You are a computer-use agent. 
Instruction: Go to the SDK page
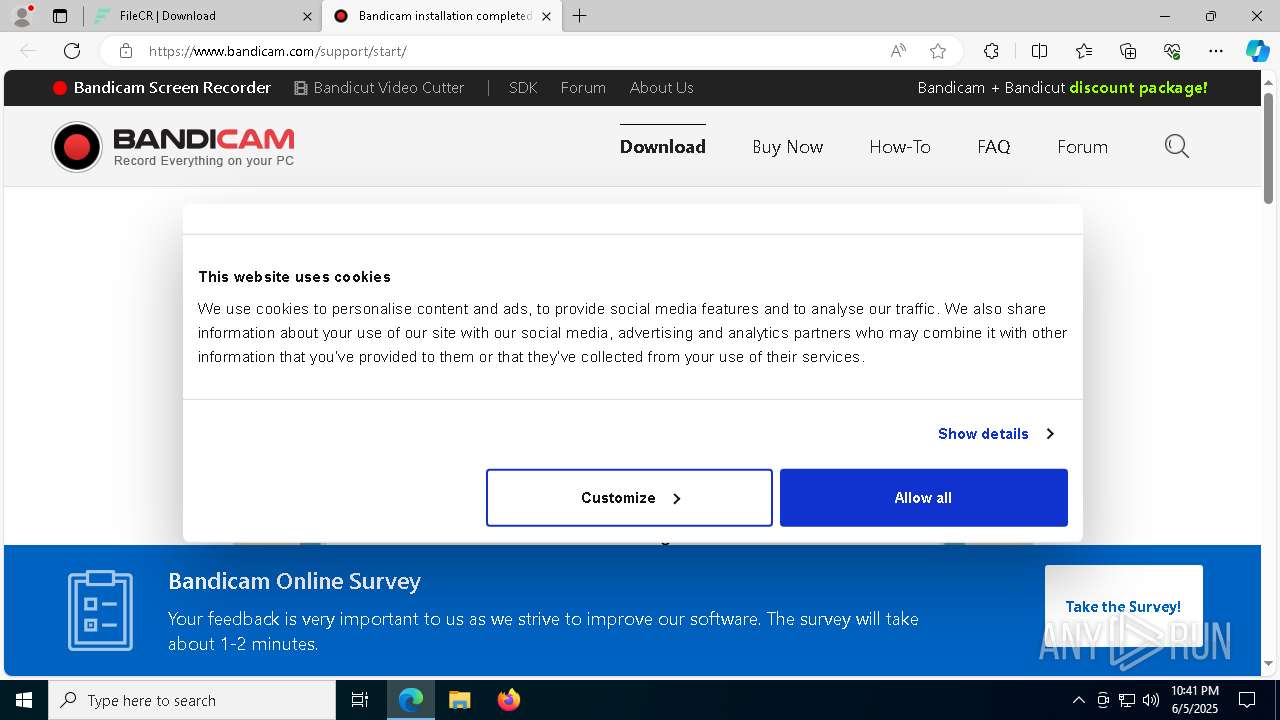pos(523,88)
